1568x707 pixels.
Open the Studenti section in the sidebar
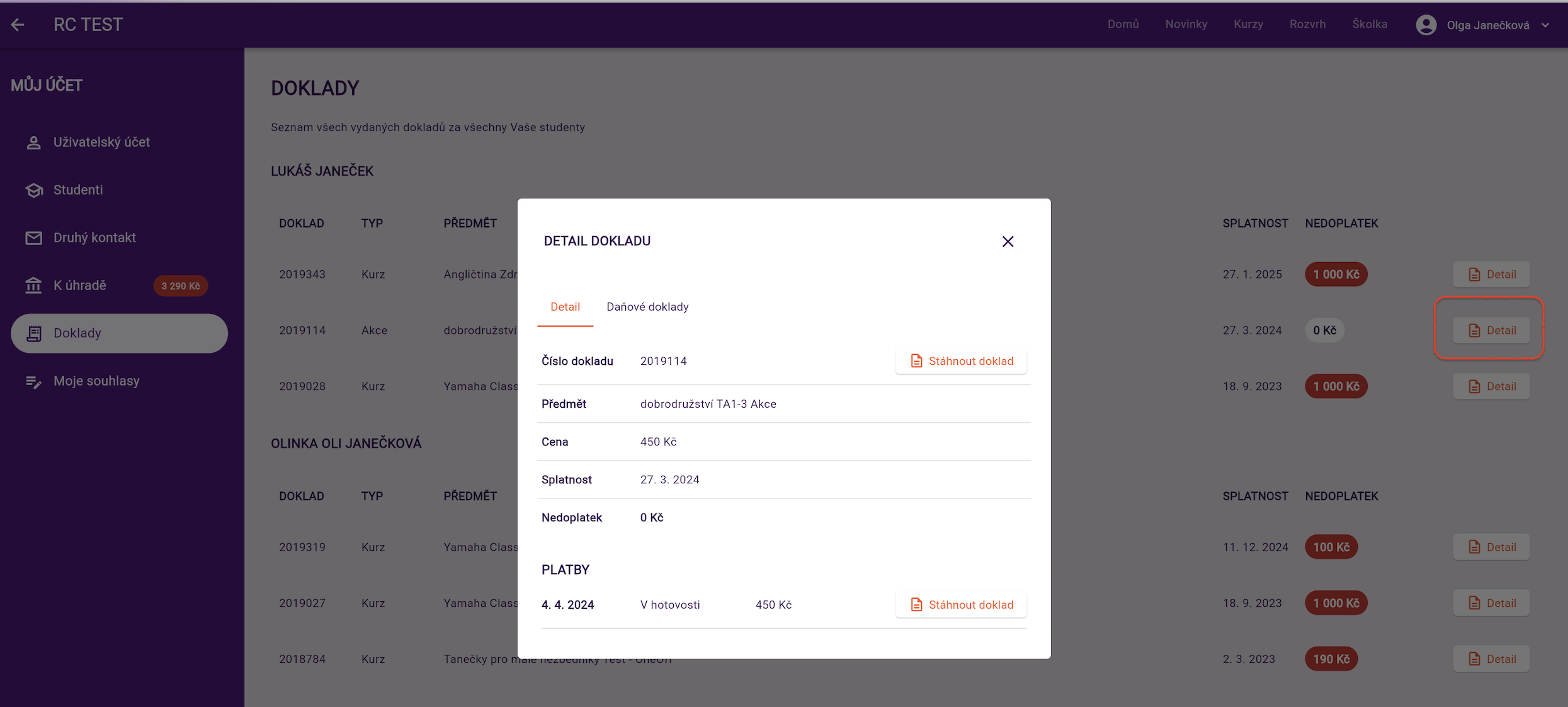click(77, 190)
